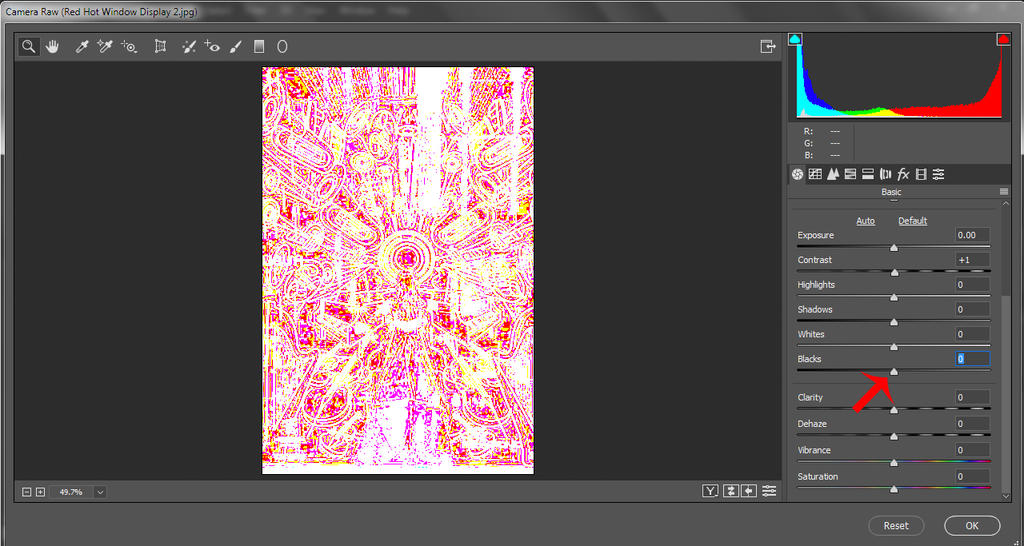Select the Hand tool

(x=53, y=46)
